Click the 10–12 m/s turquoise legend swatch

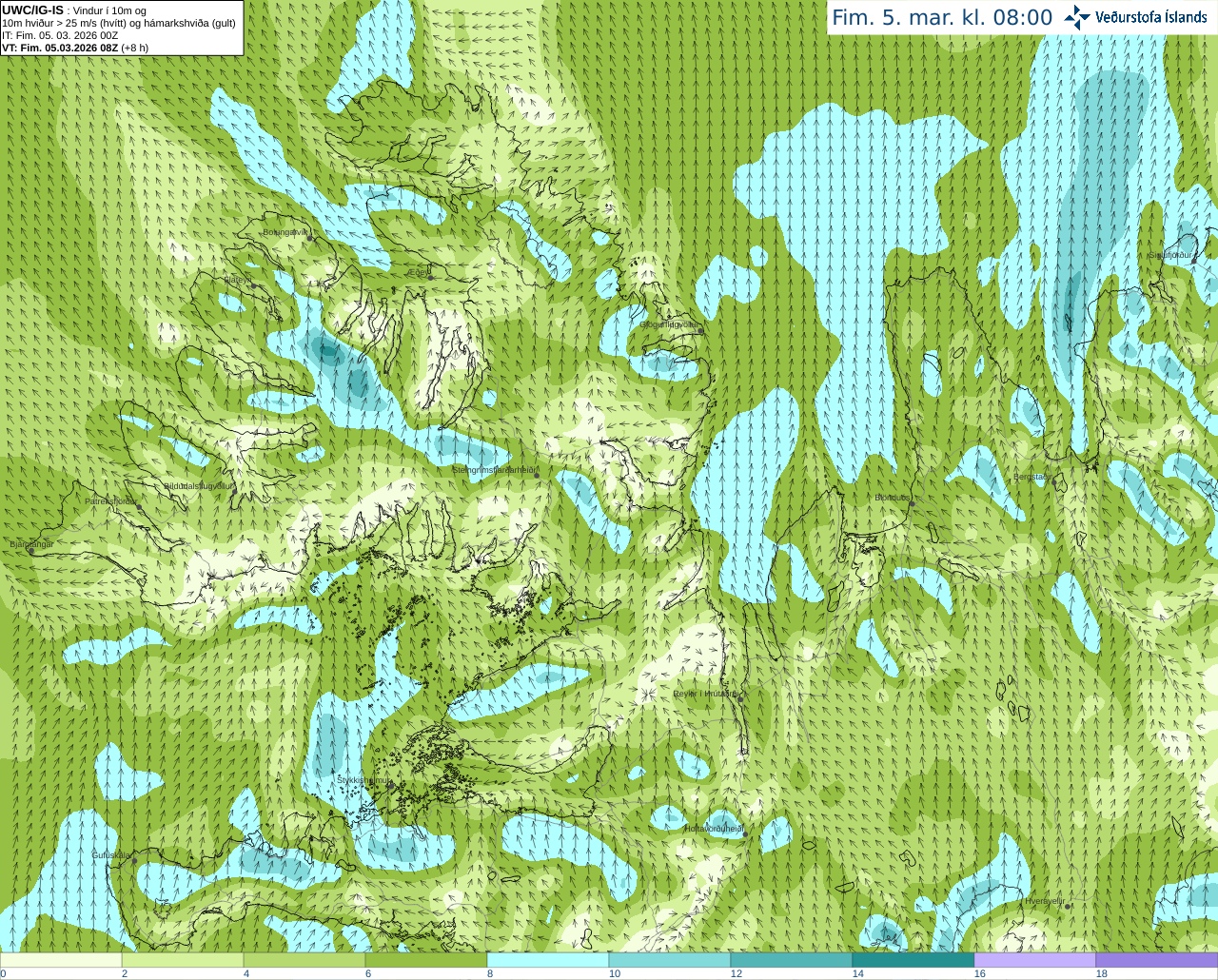click(x=670, y=960)
